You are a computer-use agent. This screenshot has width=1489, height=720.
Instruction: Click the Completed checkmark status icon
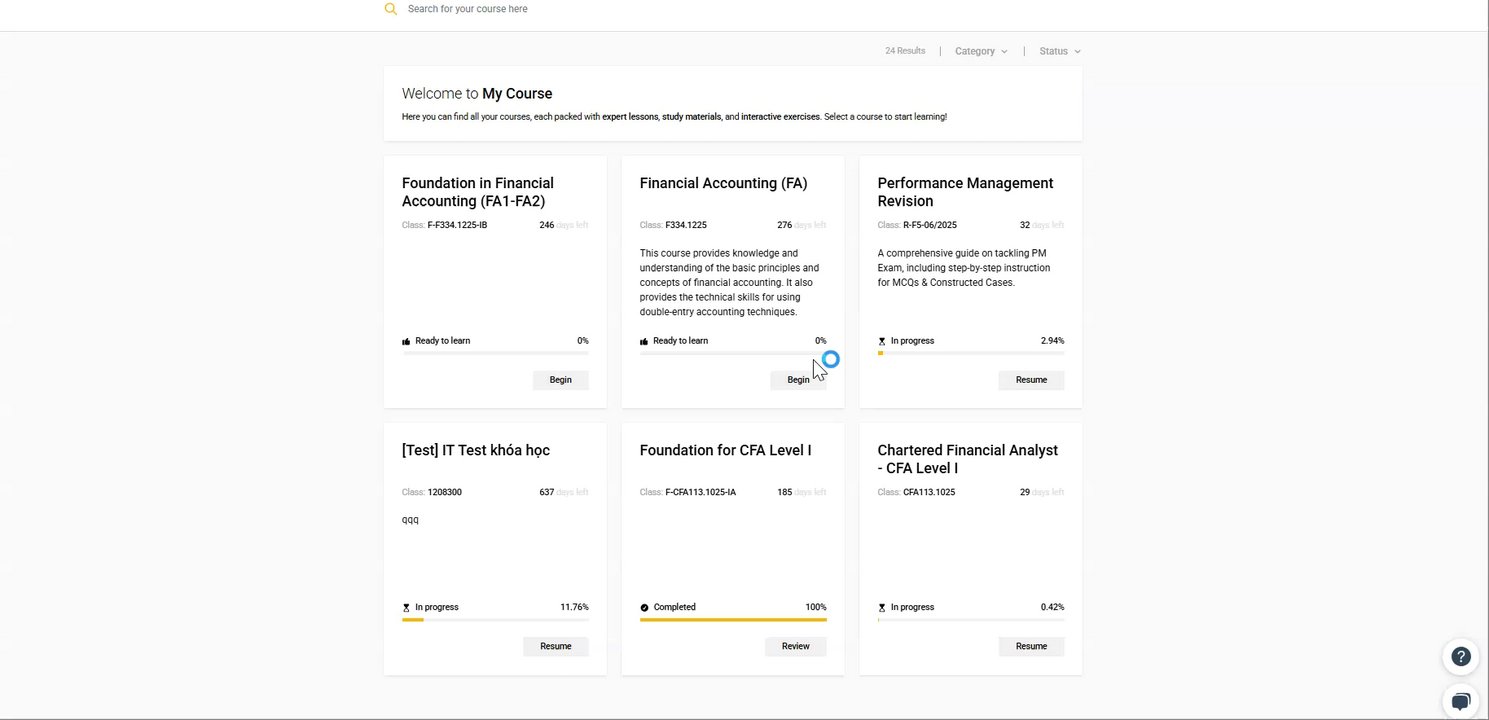coord(645,608)
